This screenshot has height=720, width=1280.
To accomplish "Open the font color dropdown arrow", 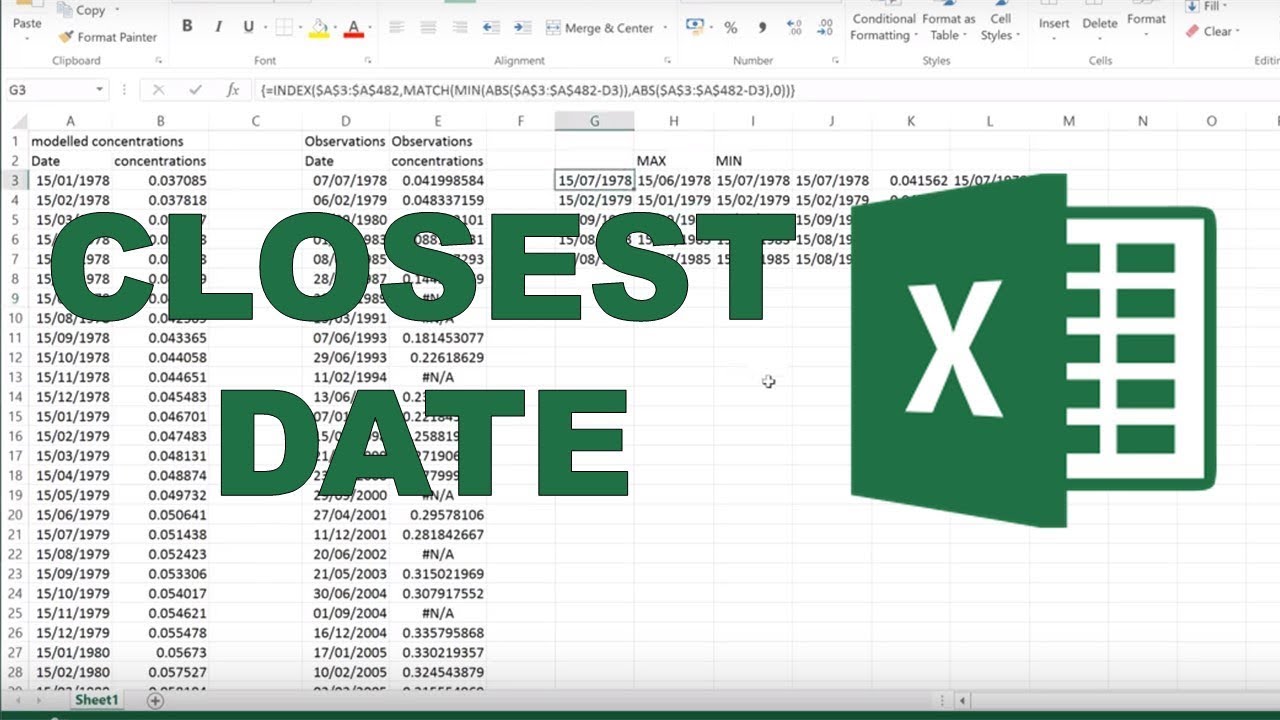I will click(369, 28).
